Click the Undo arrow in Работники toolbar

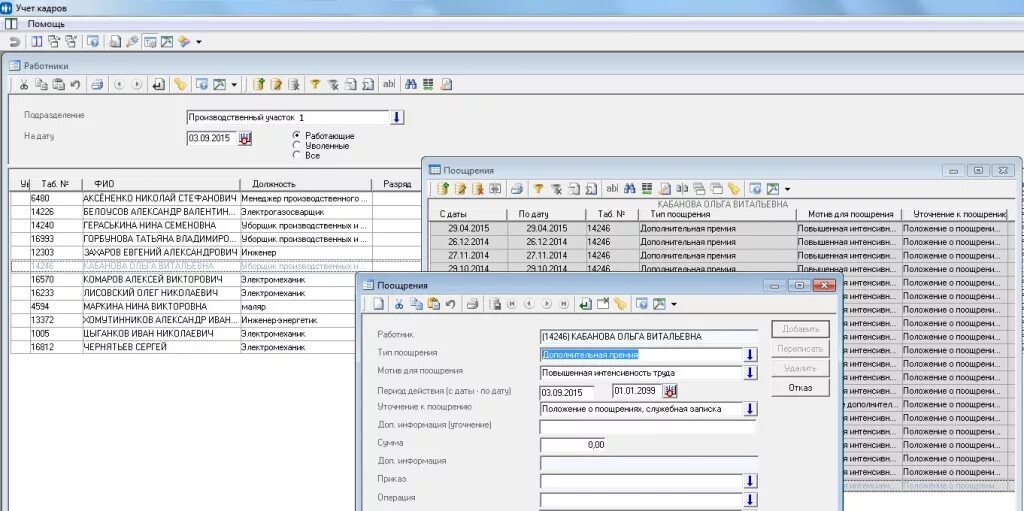pos(74,84)
